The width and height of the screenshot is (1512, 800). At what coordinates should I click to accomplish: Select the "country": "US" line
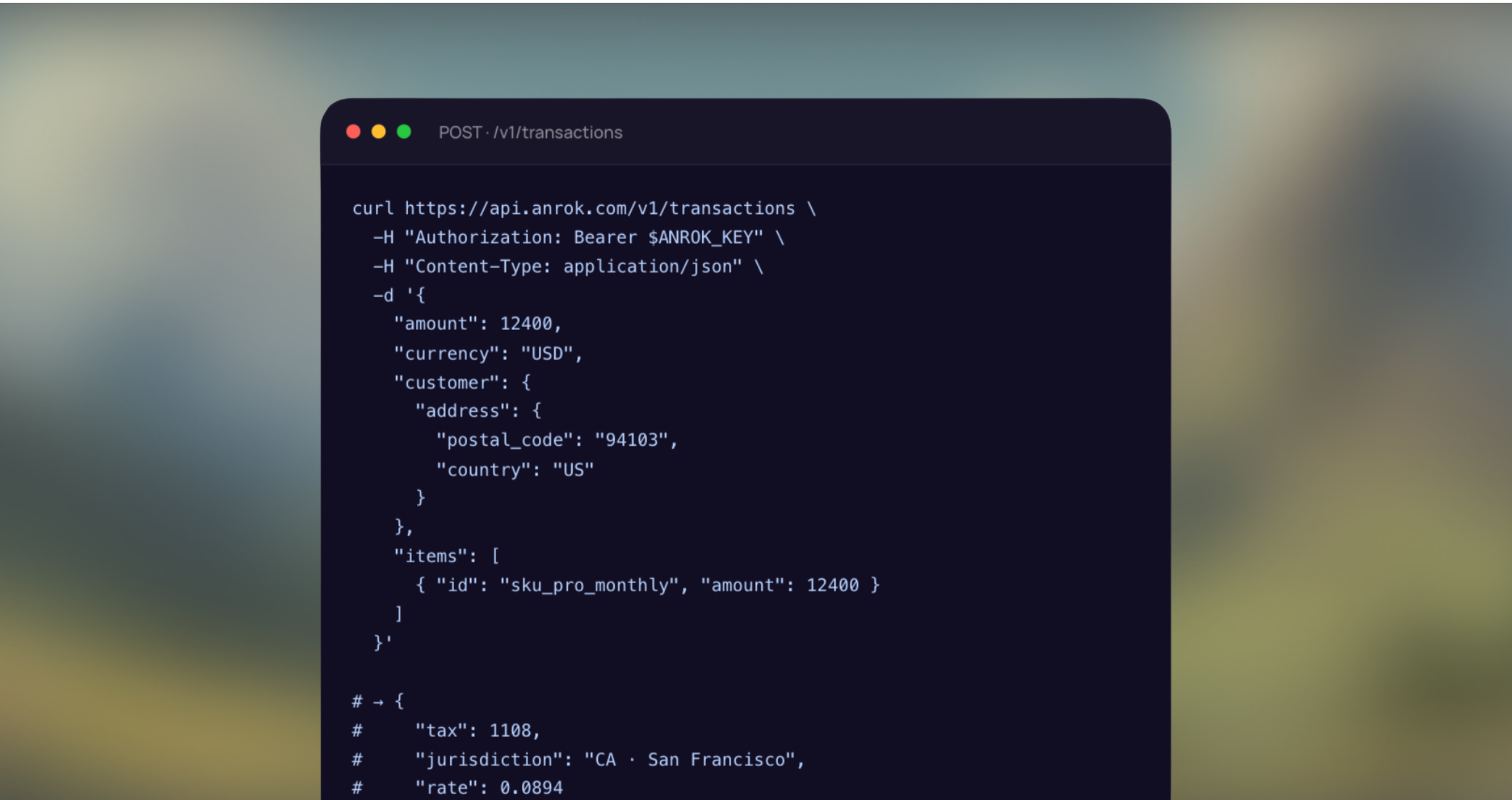click(515, 470)
